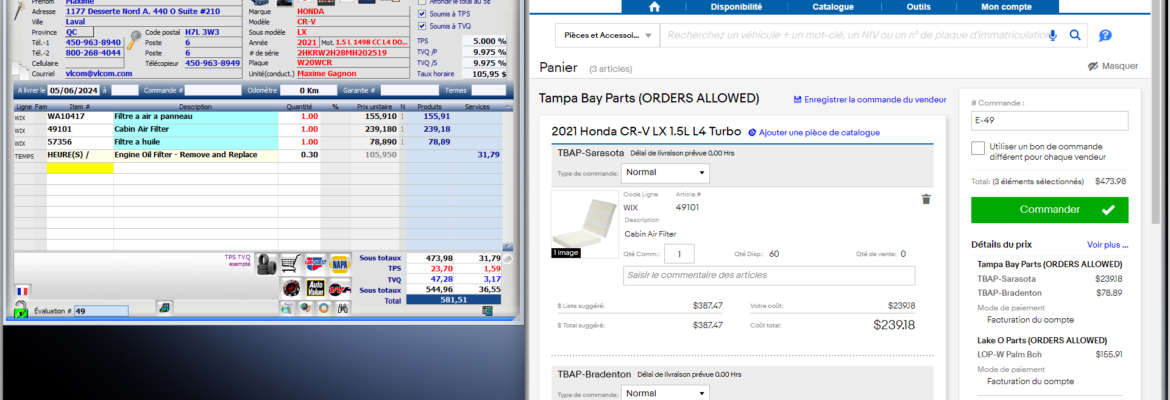Open Pièces et Accessoires category dropdown
The width and height of the screenshot is (1170, 400).
607,35
